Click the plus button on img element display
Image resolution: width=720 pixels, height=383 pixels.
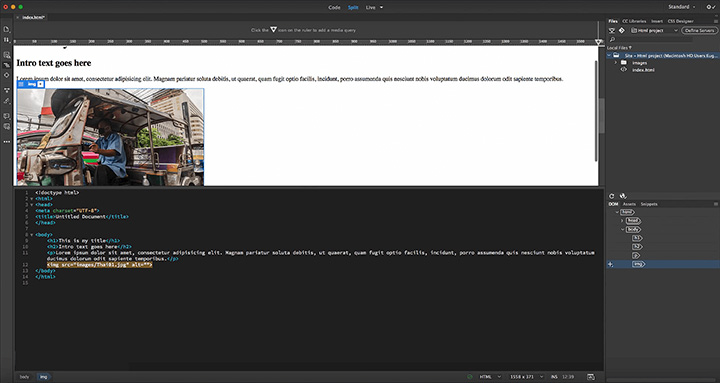tap(40, 84)
